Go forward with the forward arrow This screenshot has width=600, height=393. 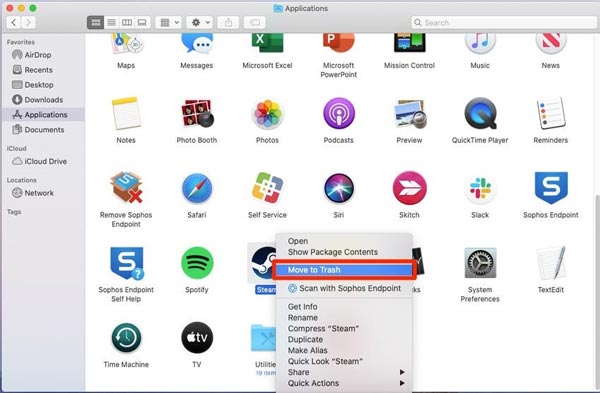tap(28, 23)
